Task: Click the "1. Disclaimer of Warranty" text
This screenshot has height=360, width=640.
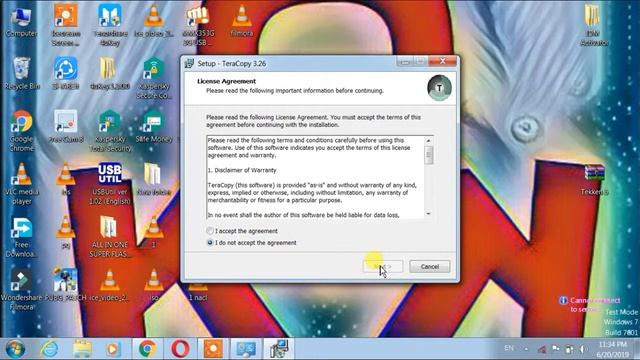Action: [242, 170]
